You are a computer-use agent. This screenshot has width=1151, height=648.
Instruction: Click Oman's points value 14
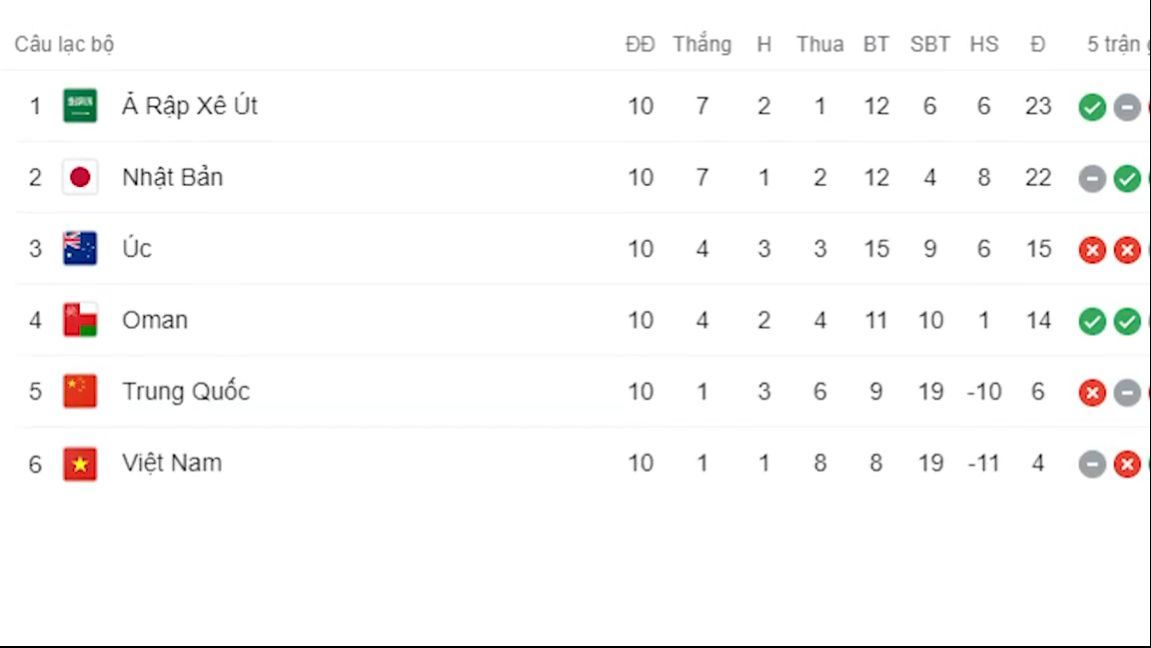pos(1038,320)
